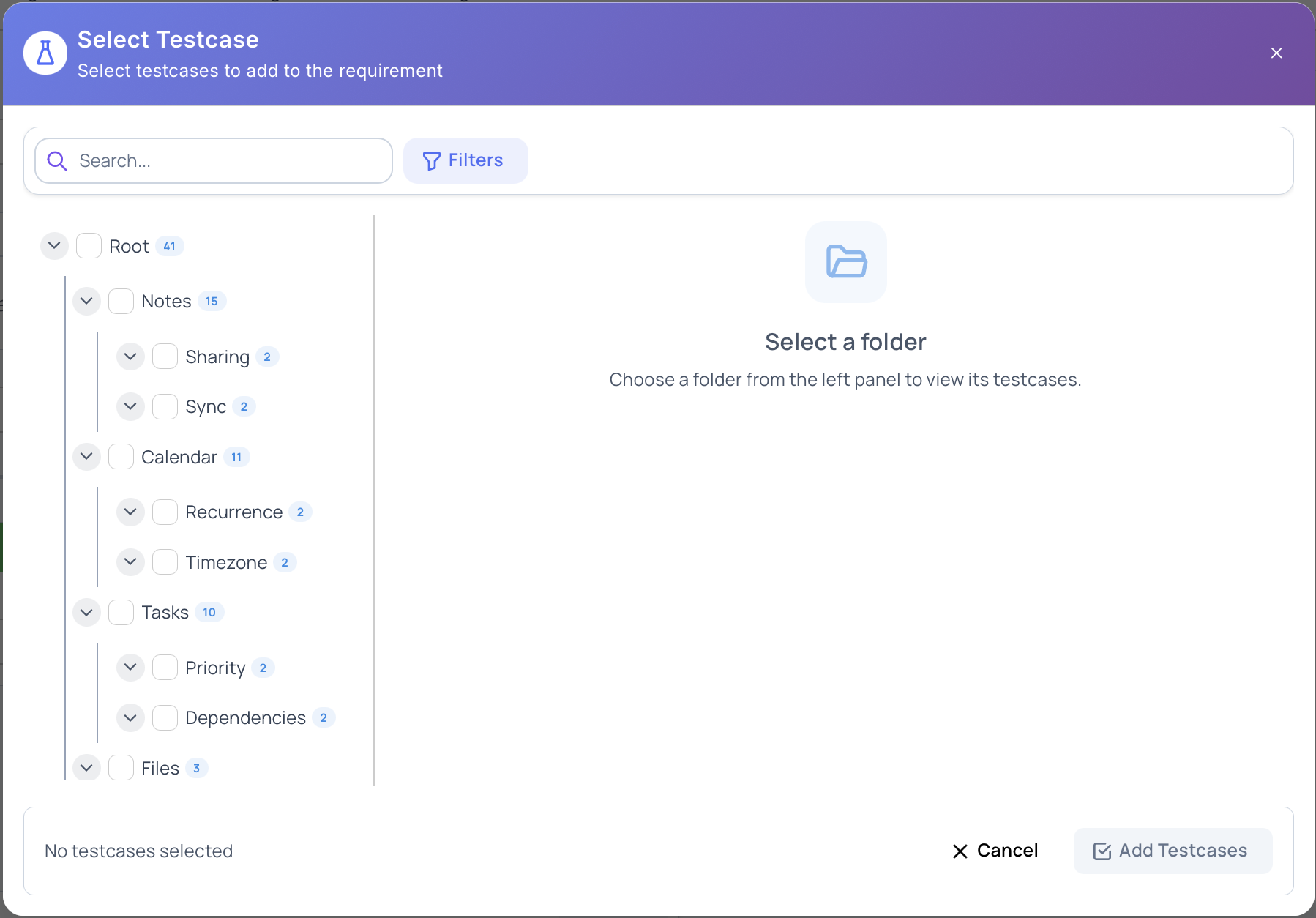Screen dimensions: 1316x918
Task: Check the checkbox for the Root folder
Action: click(x=89, y=246)
